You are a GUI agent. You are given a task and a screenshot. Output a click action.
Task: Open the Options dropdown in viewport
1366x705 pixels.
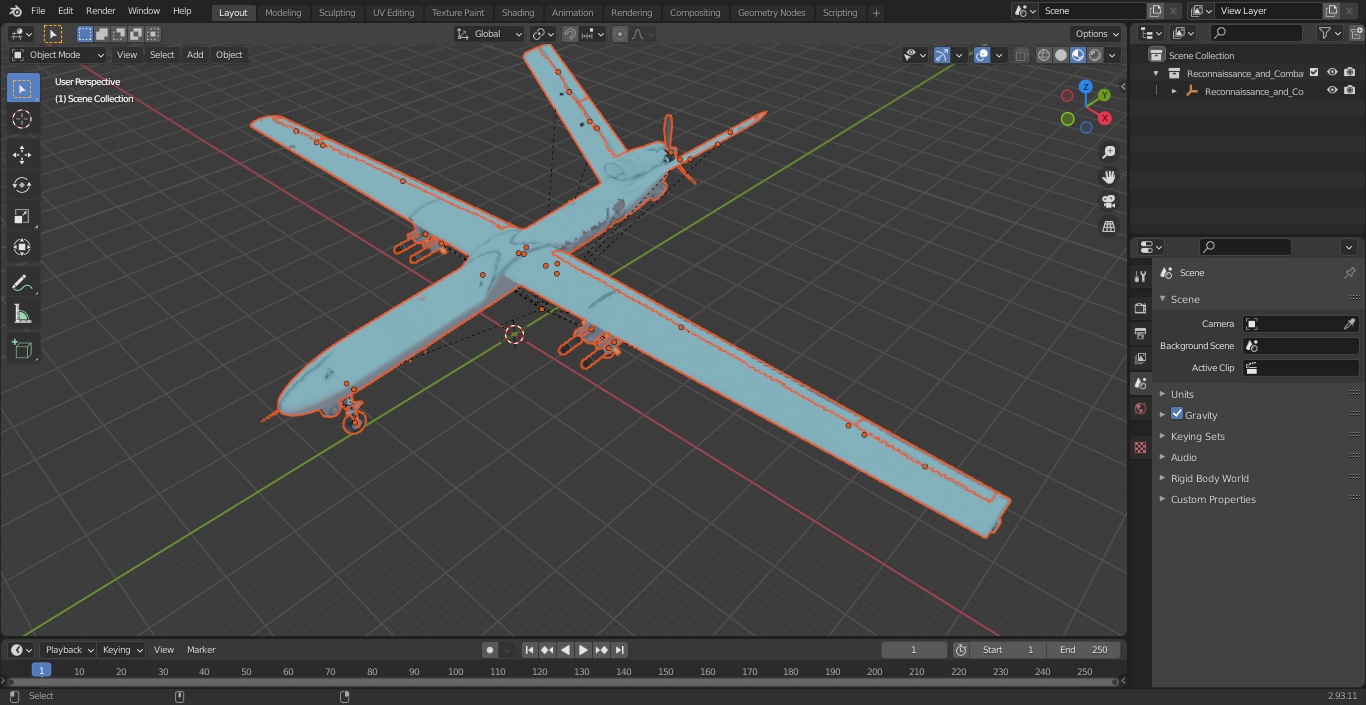(1098, 34)
